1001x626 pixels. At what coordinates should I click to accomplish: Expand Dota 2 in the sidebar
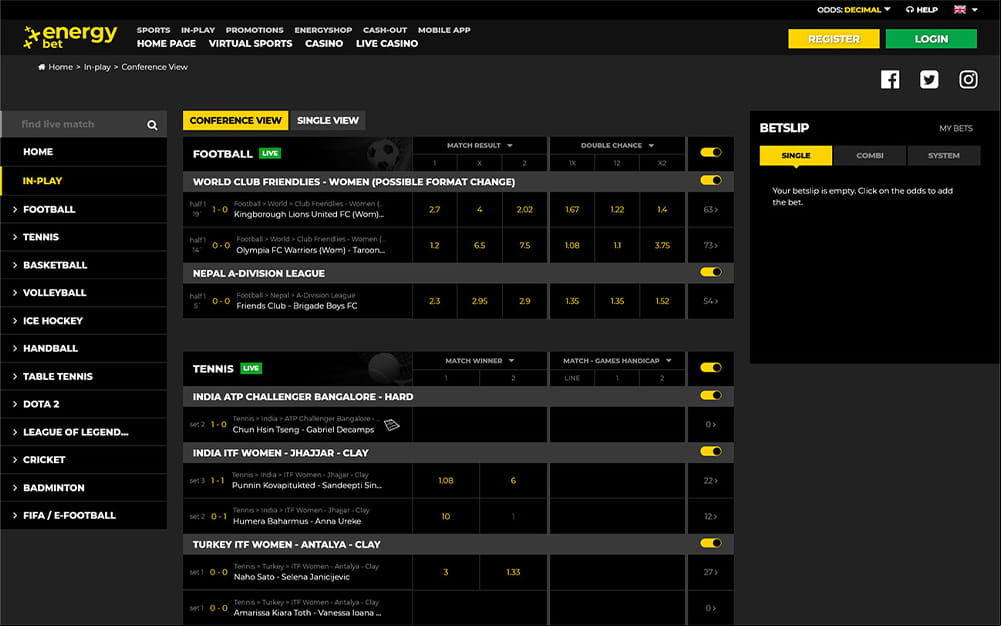(84, 404)
